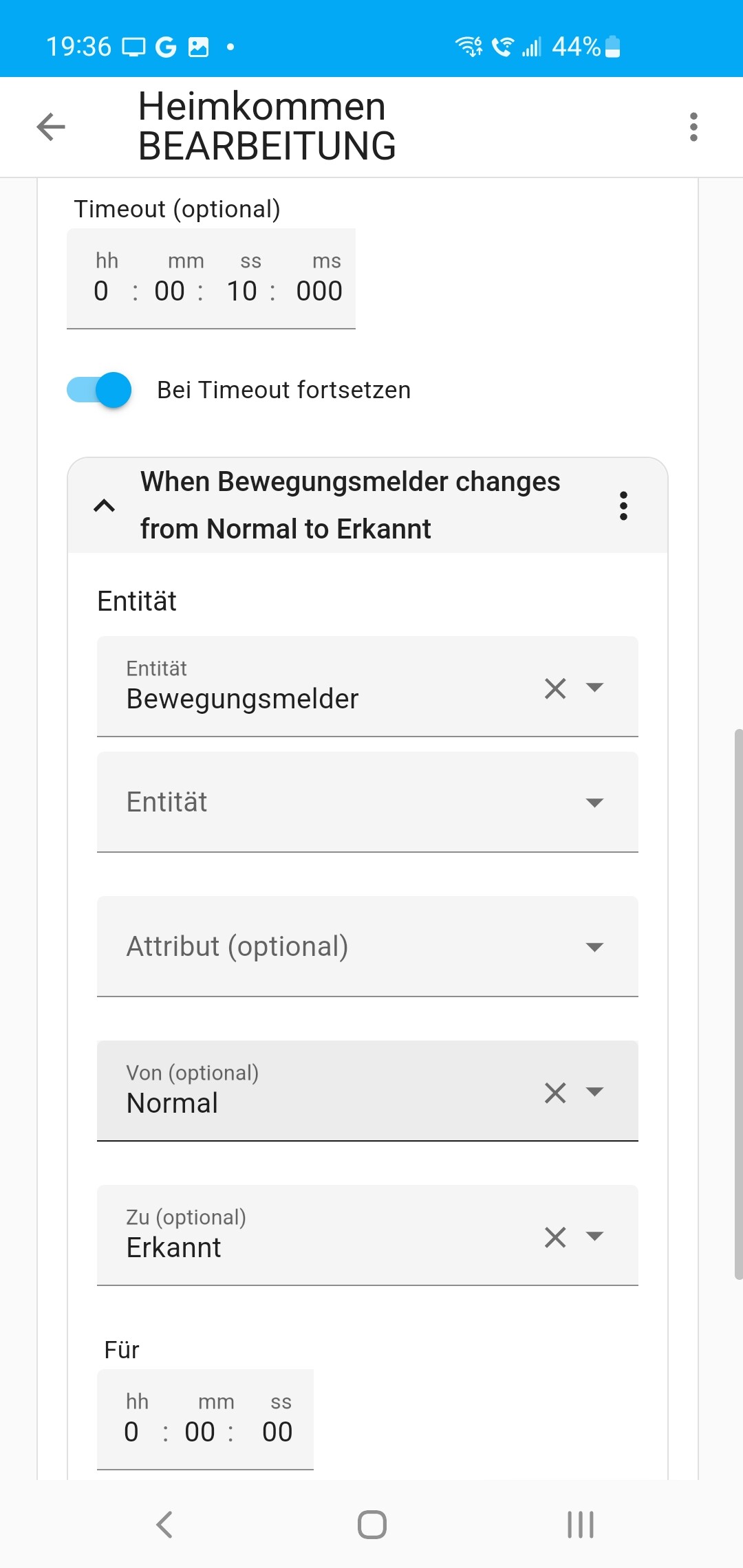Open the Zu (optional) dropdown arrow
743x1568 pixels.
594,1236
